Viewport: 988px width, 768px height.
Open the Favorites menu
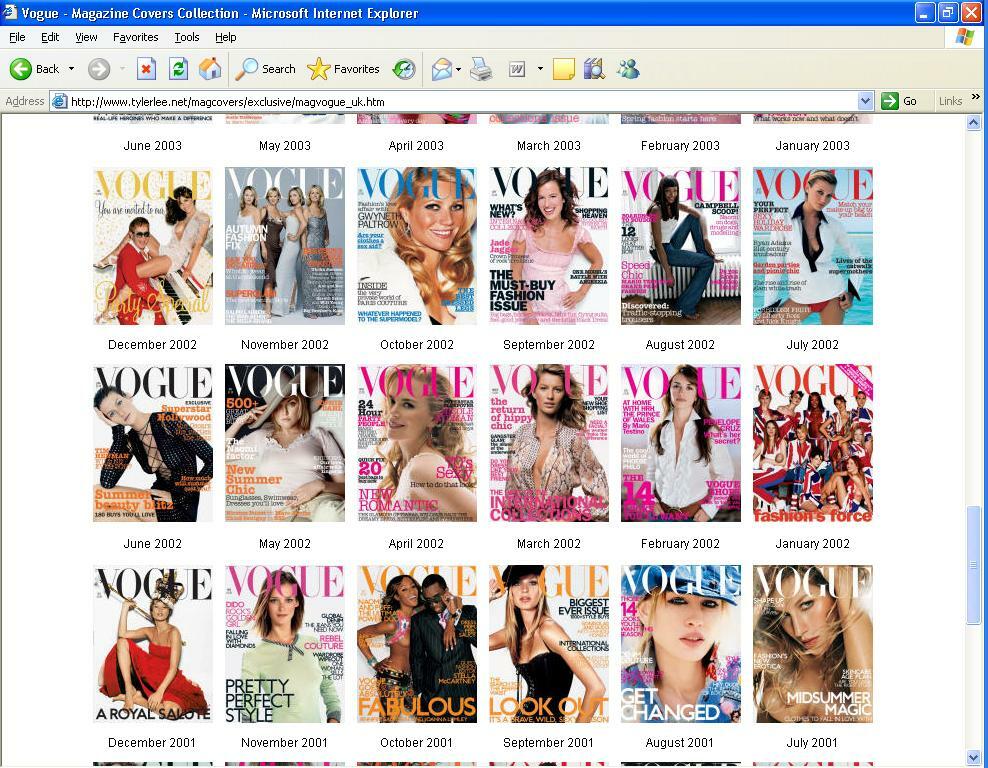(135, 37)
